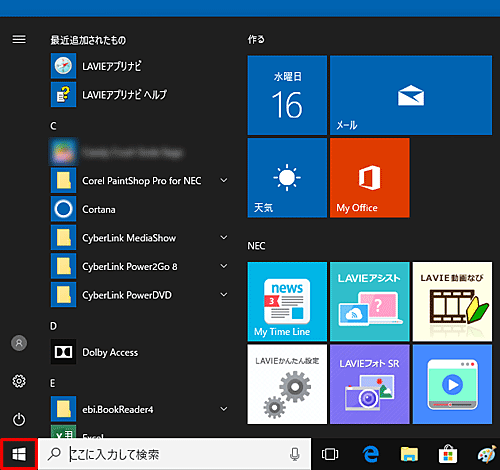Launch Dolby Access icon

coord(63,352)
